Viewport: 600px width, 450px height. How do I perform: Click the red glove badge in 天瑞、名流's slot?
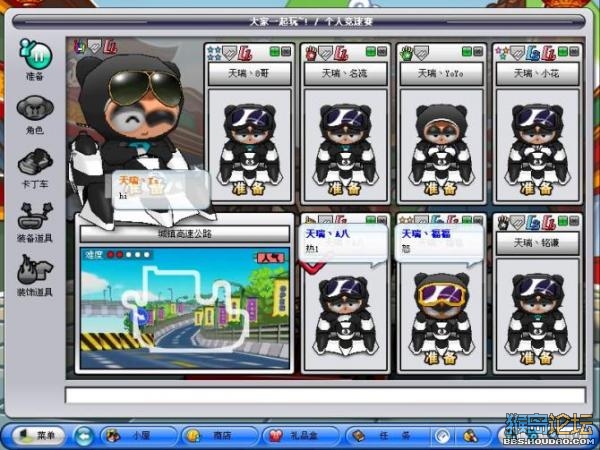click(311, 53)
